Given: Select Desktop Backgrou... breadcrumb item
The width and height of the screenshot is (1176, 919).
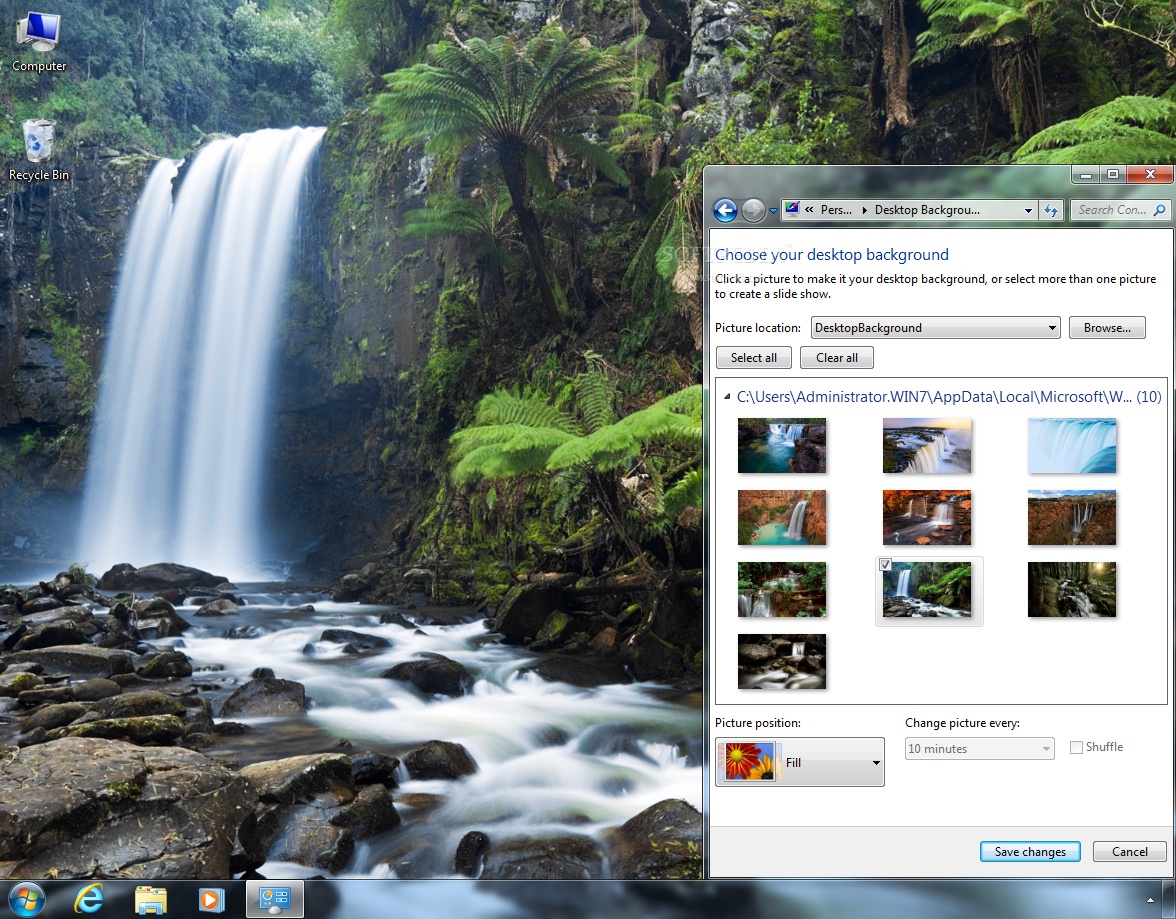Looking at the screenshot, I should pyautogui.click(x=927, y=210).
